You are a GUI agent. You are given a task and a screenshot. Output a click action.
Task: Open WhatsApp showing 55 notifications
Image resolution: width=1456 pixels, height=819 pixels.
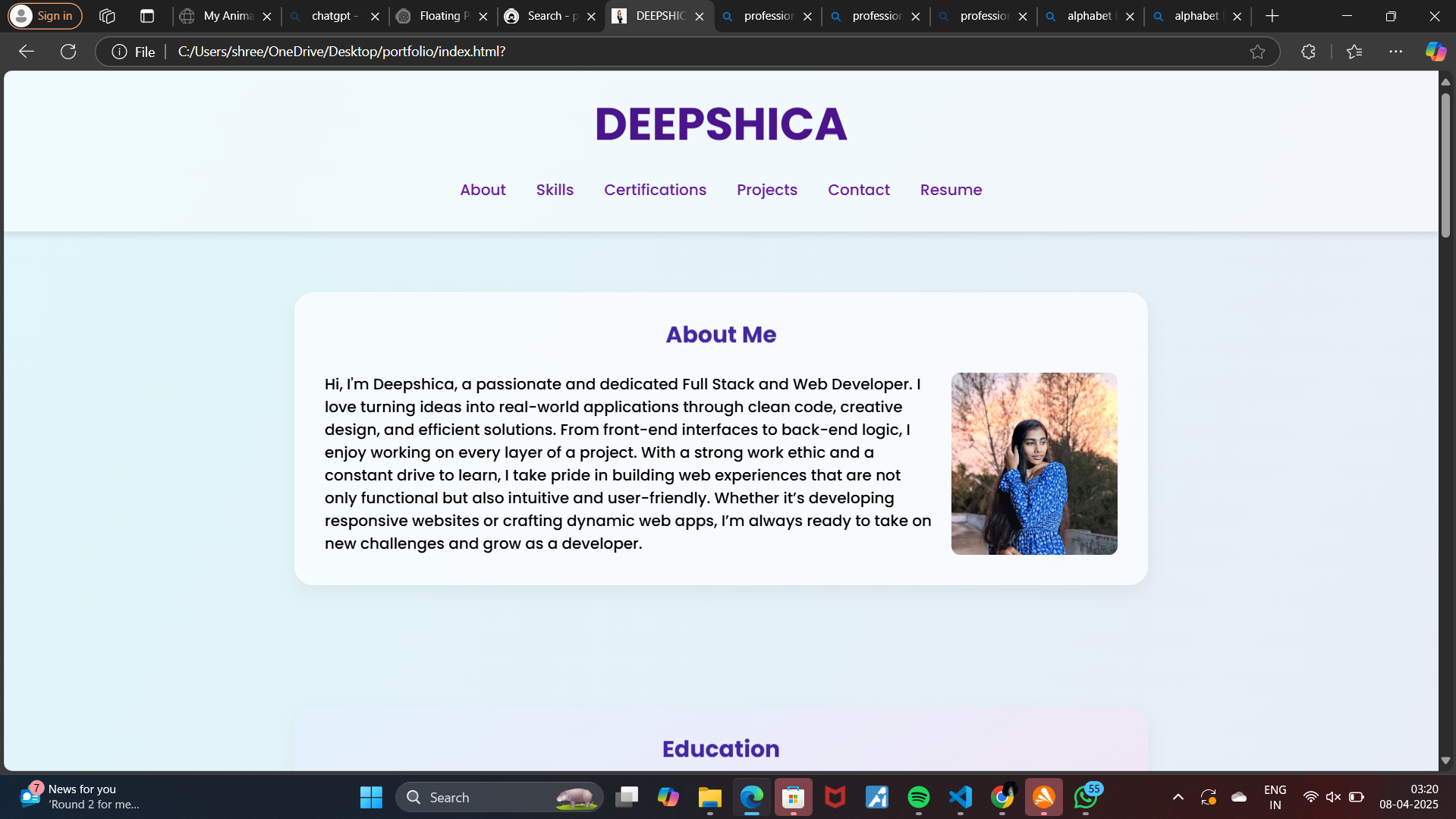(x=1086, y=798)
